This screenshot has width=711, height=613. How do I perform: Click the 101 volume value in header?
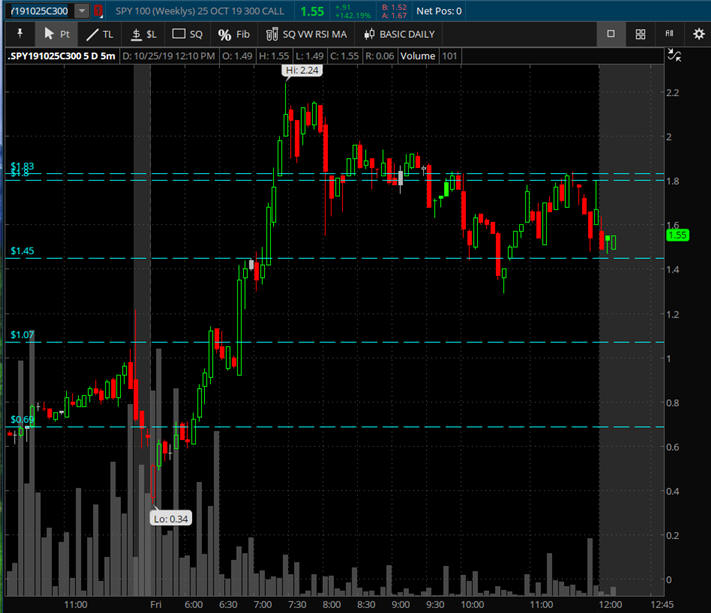click(449, 56)
